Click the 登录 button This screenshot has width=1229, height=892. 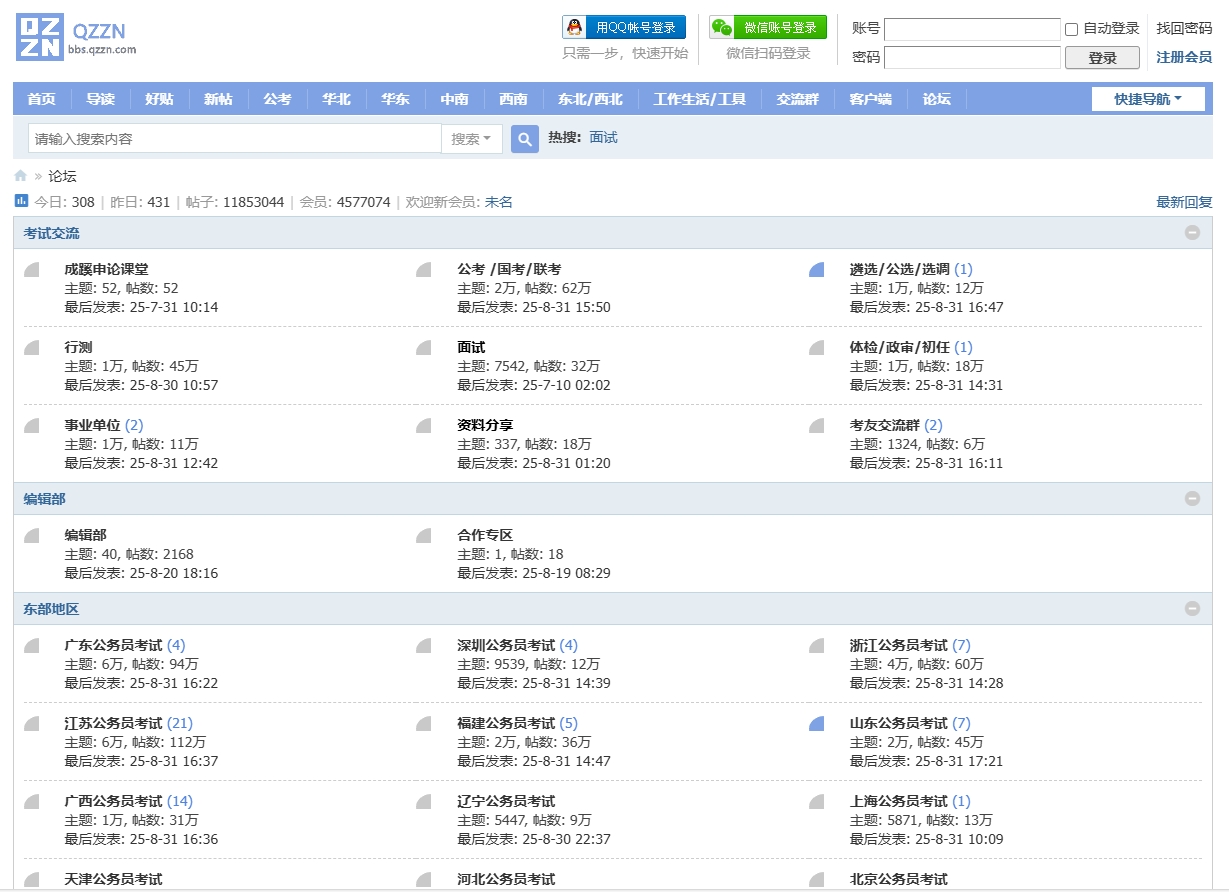[x=1102, y=58]
